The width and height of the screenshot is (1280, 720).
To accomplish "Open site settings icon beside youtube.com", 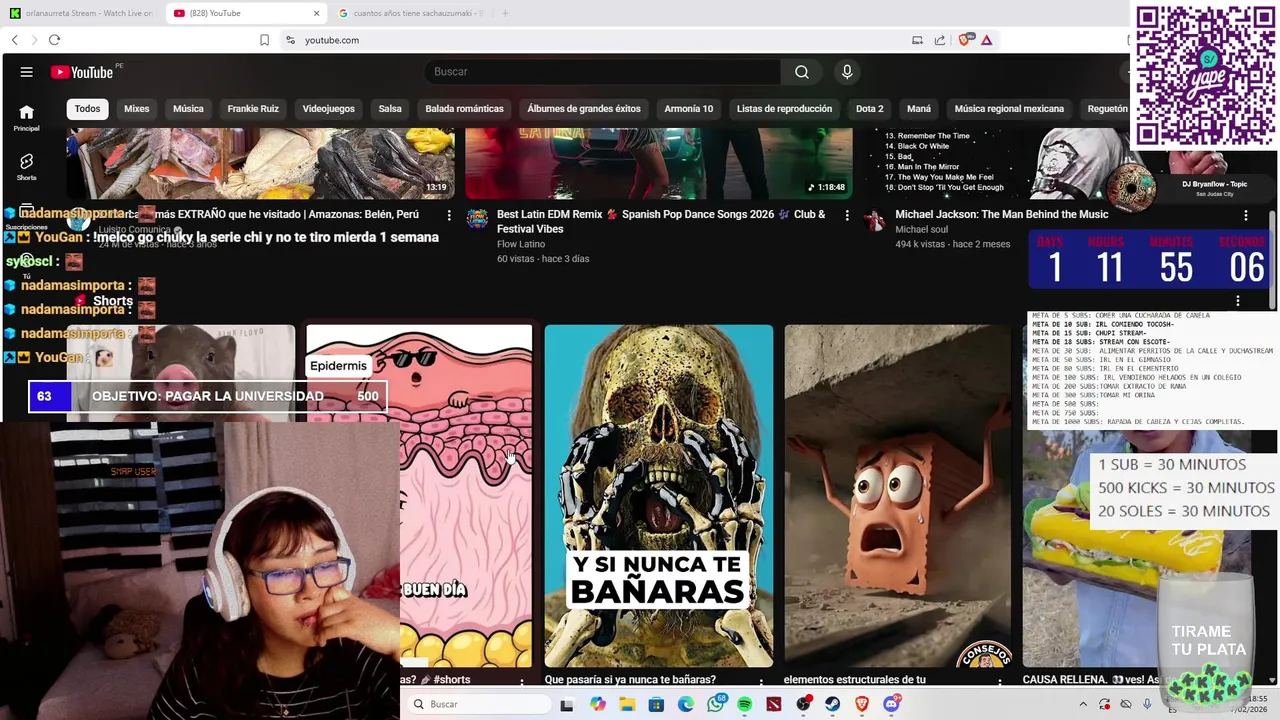I will pyautogui.click(x=290, y=40).
